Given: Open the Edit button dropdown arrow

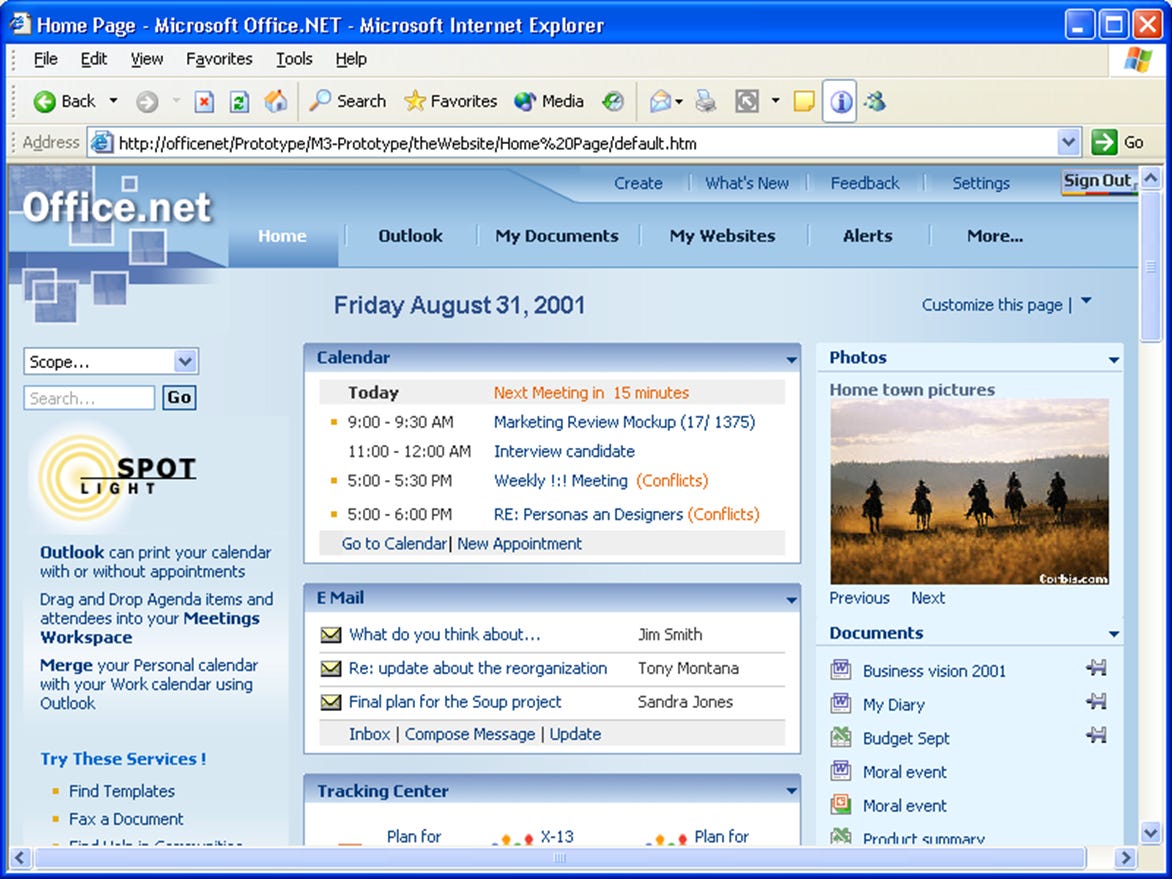Looking at the screenshot, I should [775, 100].
